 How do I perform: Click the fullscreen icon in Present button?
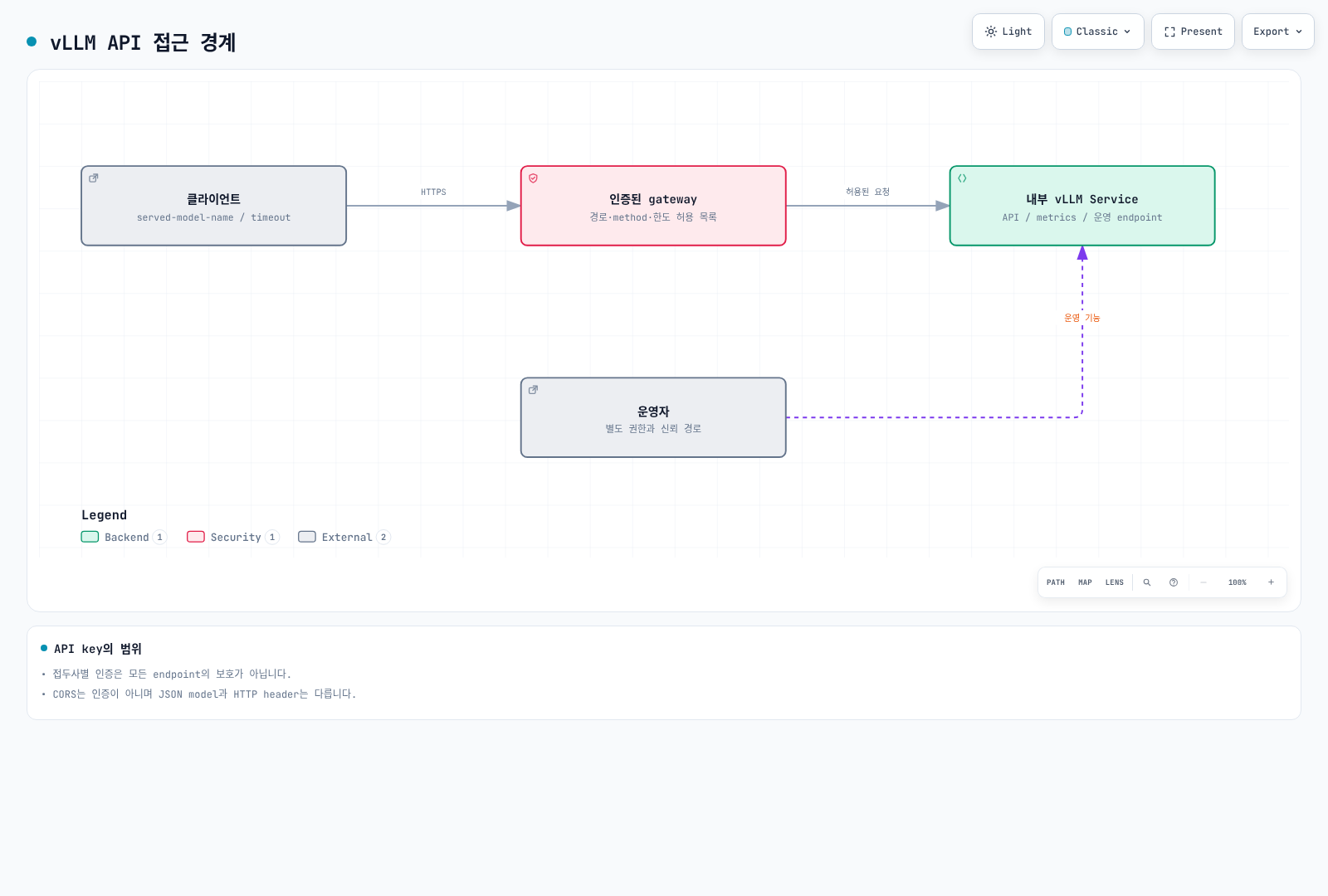pos(1169,32)
